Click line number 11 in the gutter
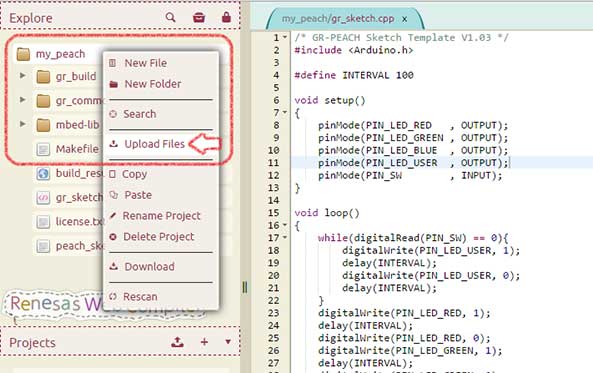Image resolution: width=593 pixels, height=373 pixels. [274, 163]
